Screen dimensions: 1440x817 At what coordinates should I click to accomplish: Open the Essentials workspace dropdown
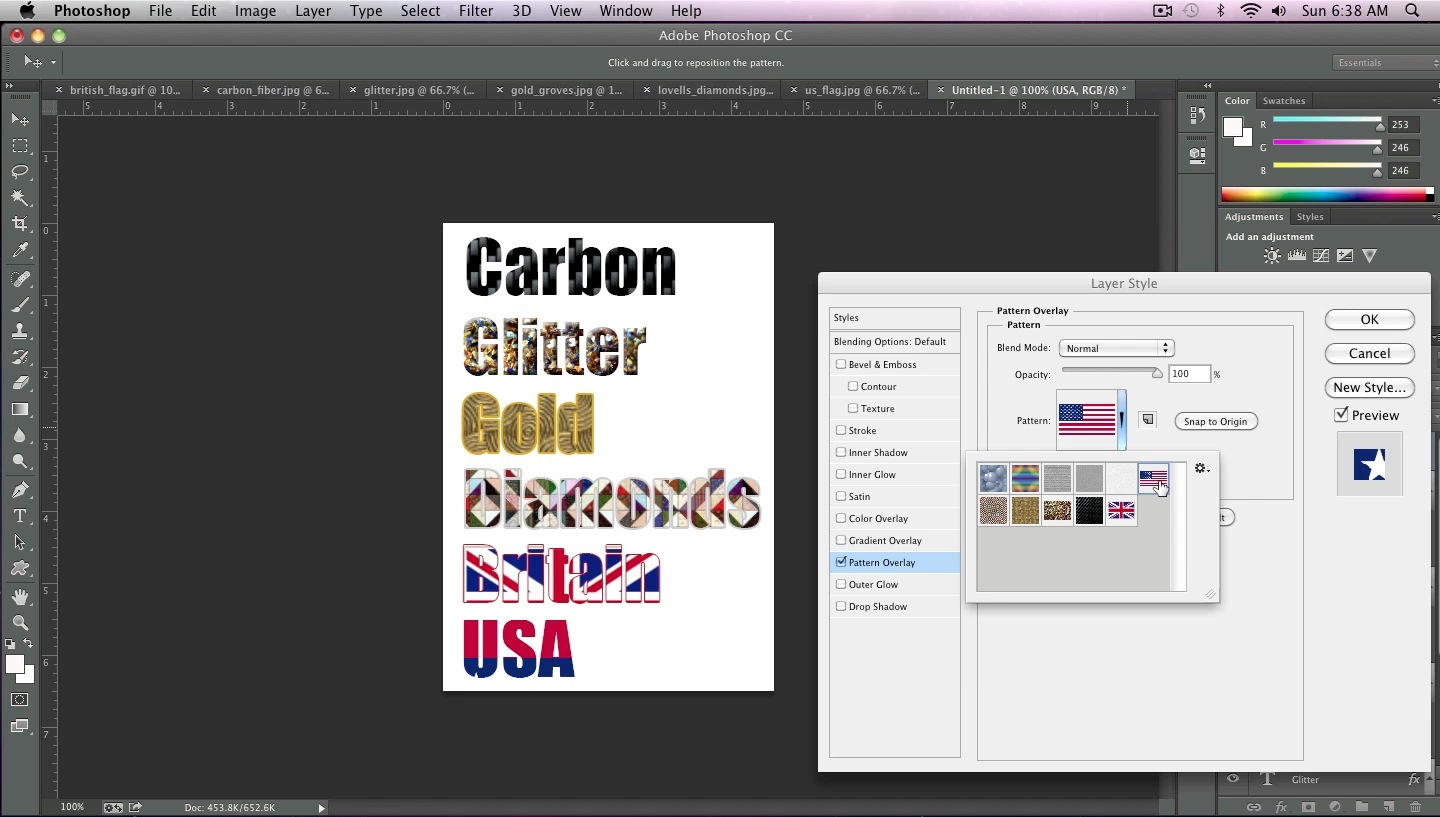click(1386, 62)
